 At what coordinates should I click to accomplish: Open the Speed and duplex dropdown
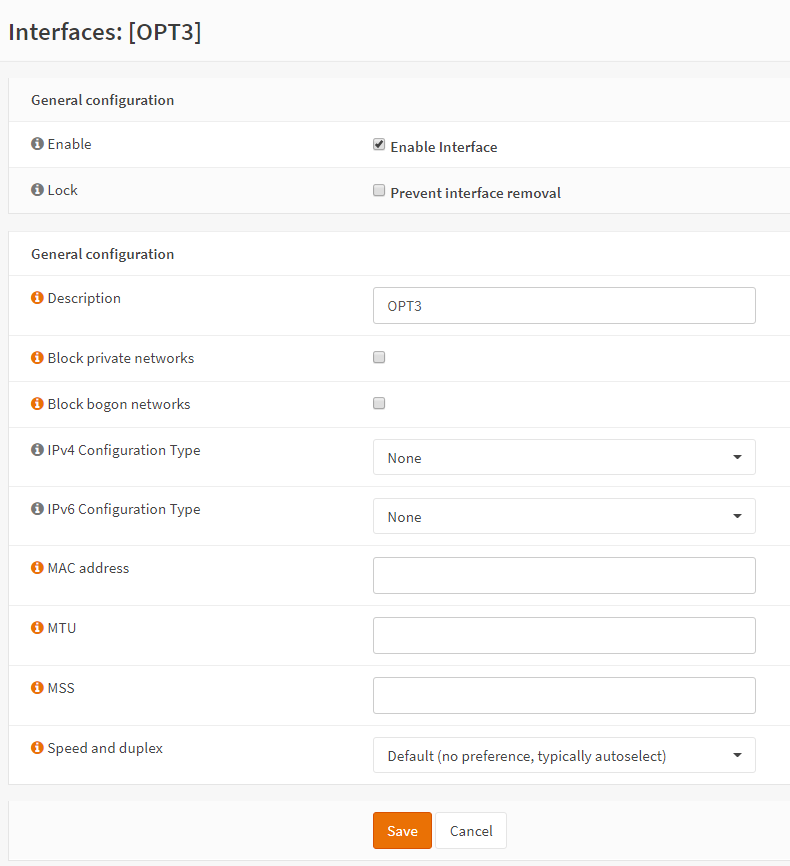[x=564, y=755]
